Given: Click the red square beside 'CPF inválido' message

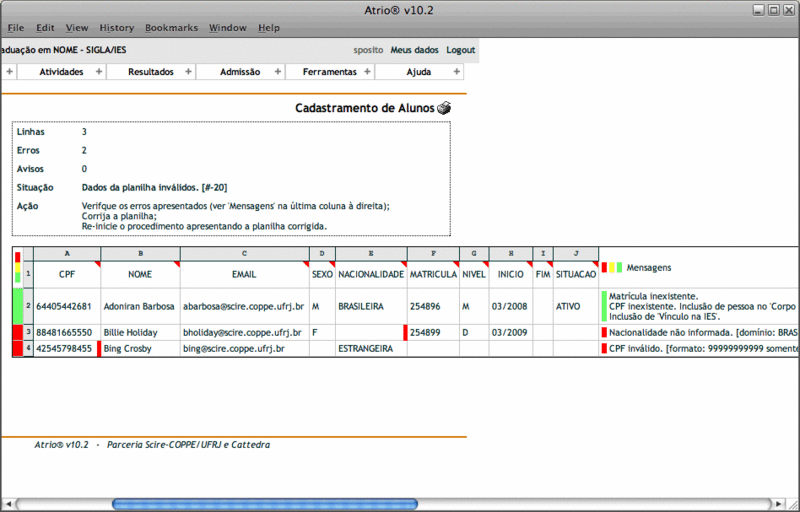Looking at the screenshot, I should [604, 349].
